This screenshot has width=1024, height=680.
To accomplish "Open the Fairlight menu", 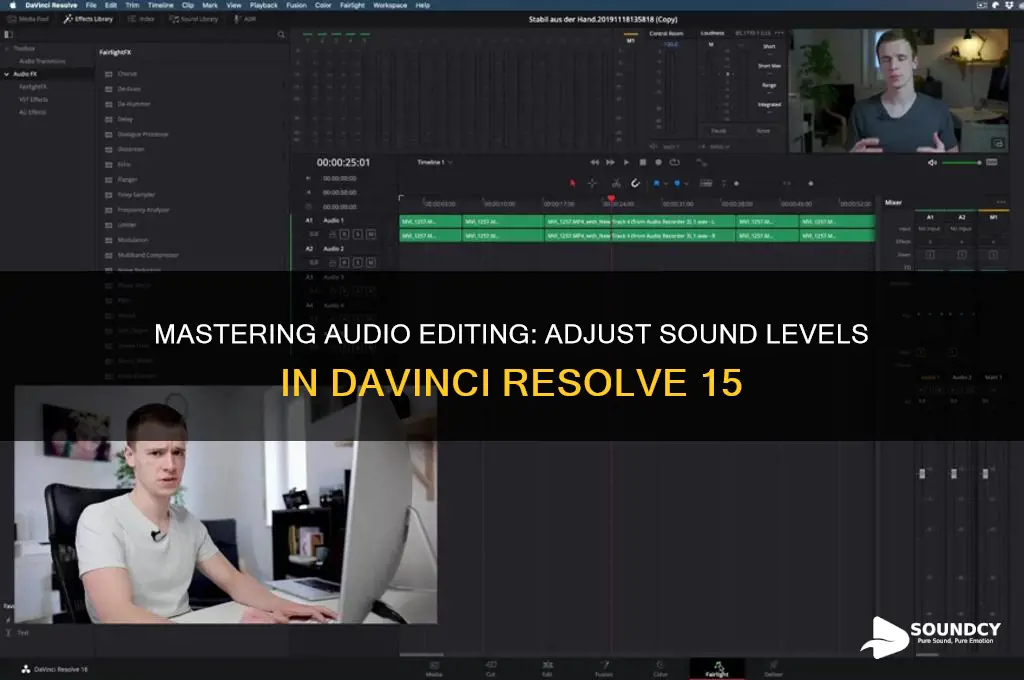I will pyautogui.click(x=352, y=5).
